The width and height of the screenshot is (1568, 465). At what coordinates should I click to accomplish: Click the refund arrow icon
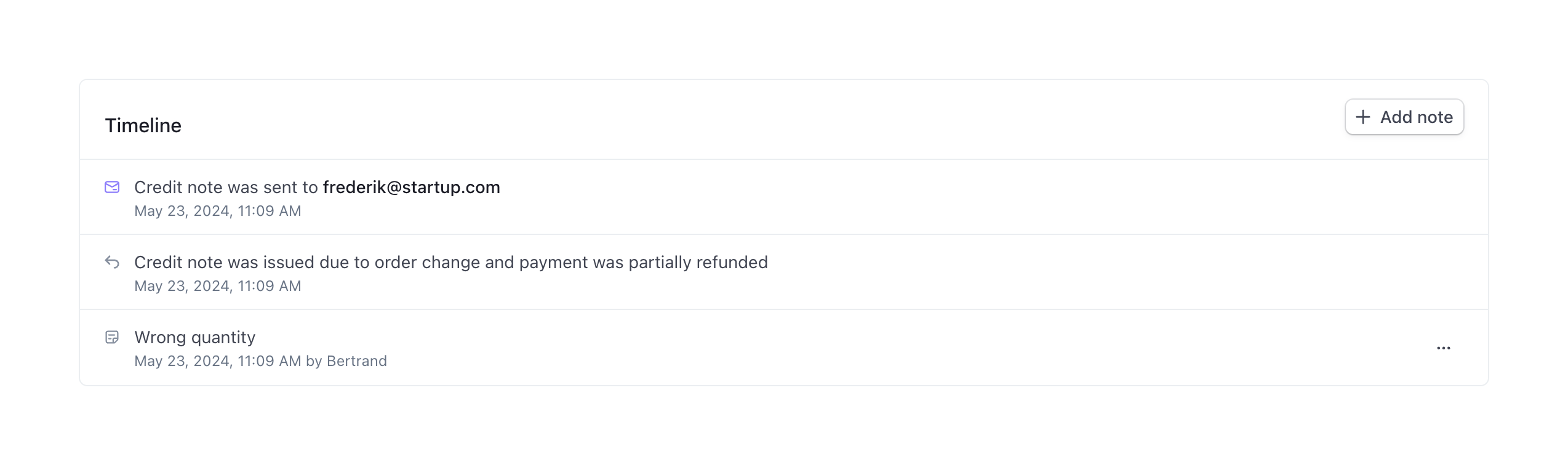pos(112,262)
